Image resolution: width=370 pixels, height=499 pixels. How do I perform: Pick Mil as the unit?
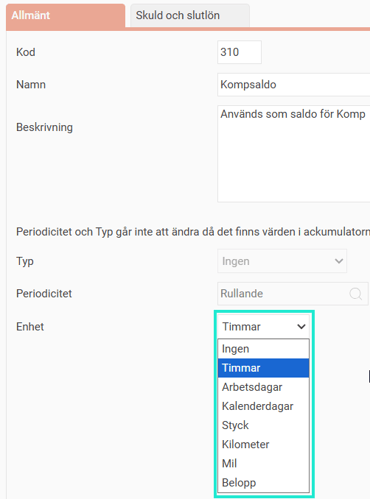[x=264, y=463]
